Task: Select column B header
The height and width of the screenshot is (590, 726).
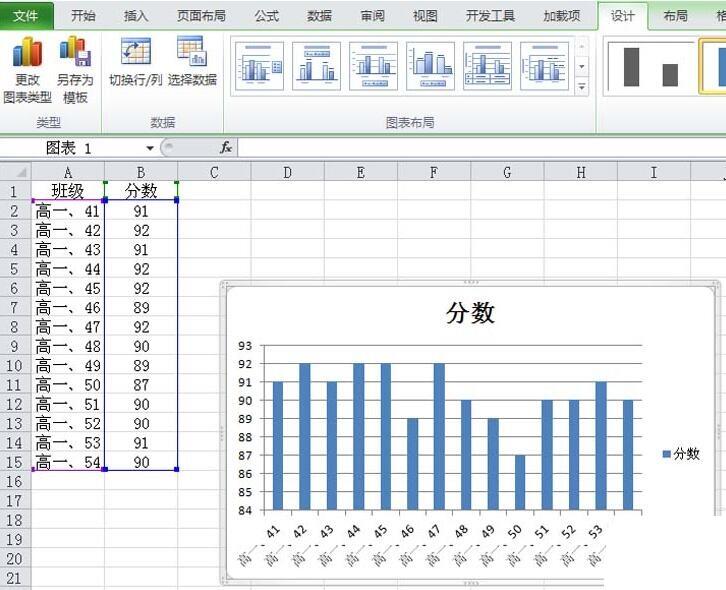Action: pyautogui.click(x=141, y=172)
